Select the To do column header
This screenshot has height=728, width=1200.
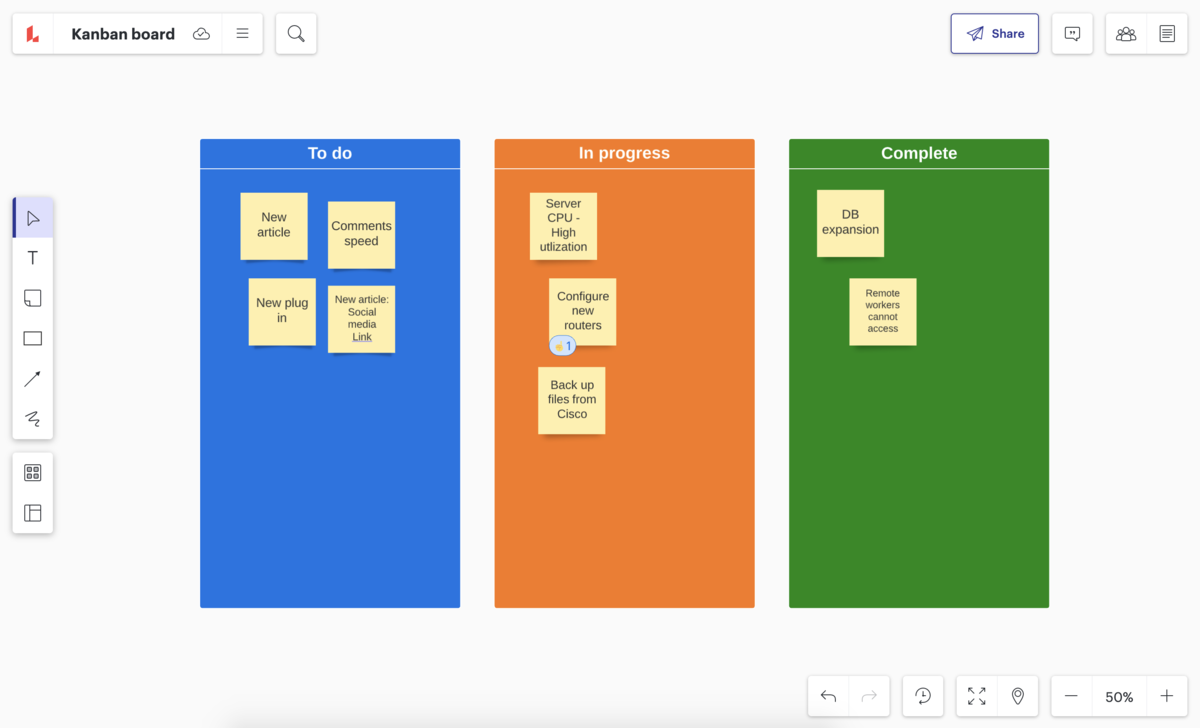(x=330, y=153)
